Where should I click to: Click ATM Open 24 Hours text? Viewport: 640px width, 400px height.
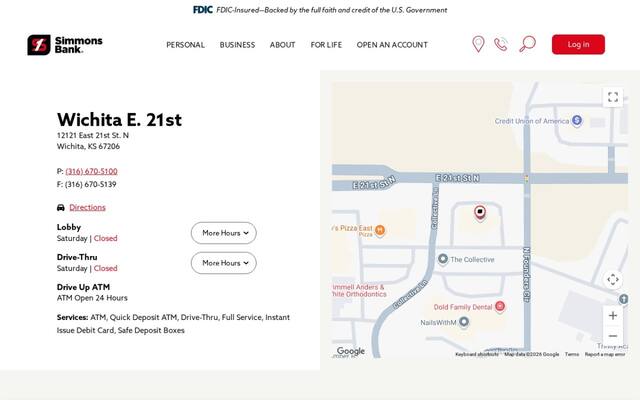(92, 298)
